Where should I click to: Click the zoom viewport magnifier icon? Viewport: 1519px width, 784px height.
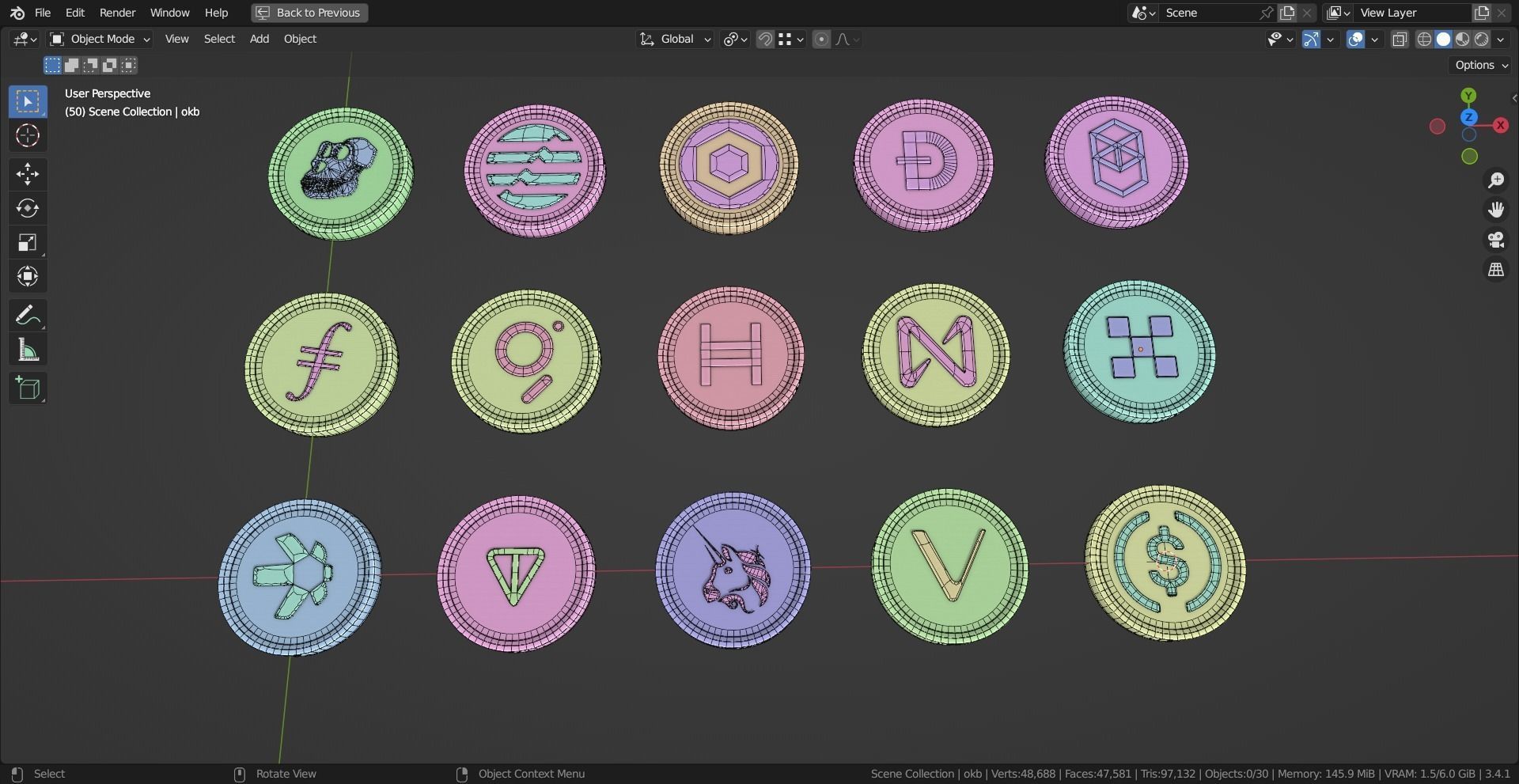[x=1496, y=180]
